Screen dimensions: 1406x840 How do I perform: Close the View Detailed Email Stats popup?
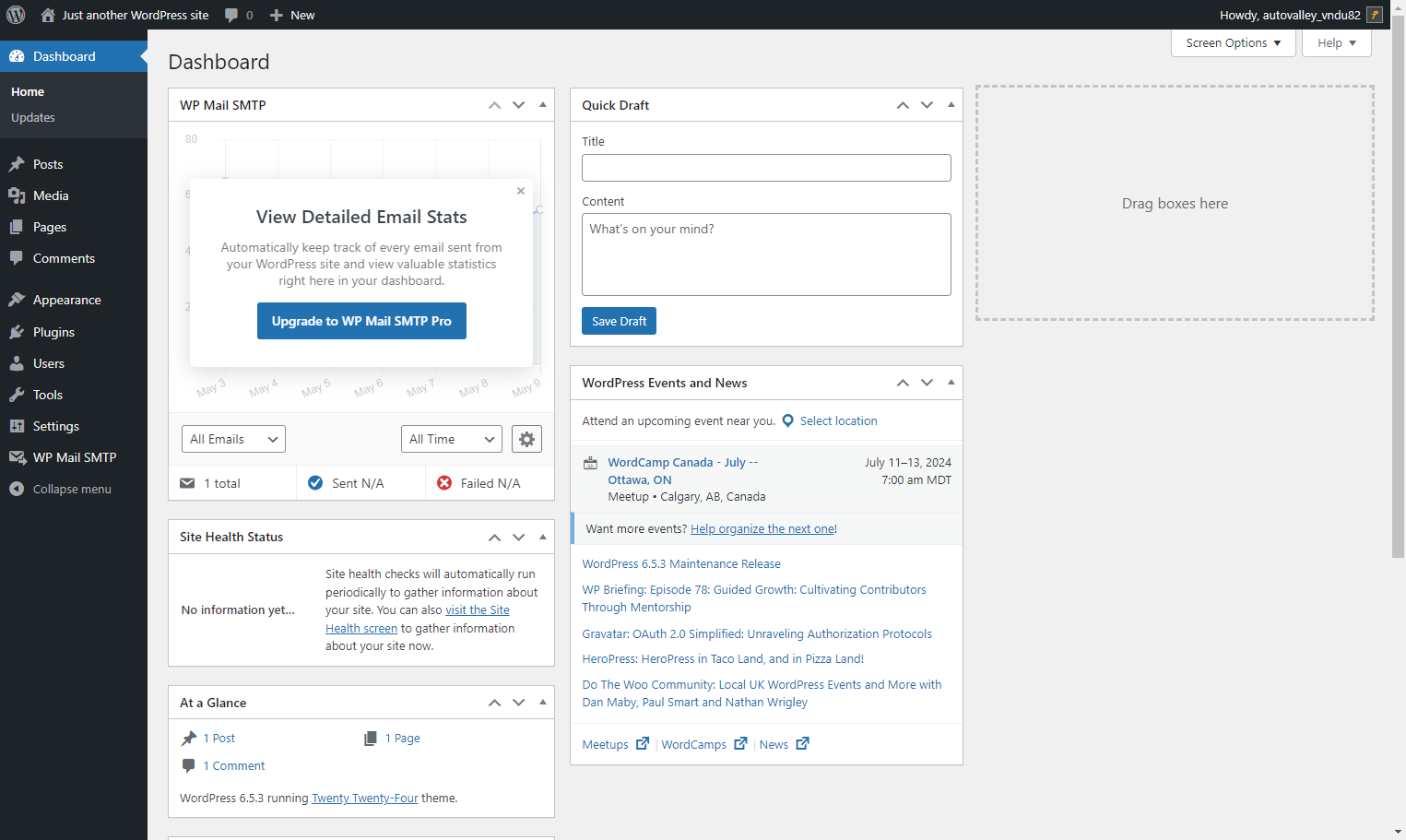pyautogui.click(x=521, y=191)
